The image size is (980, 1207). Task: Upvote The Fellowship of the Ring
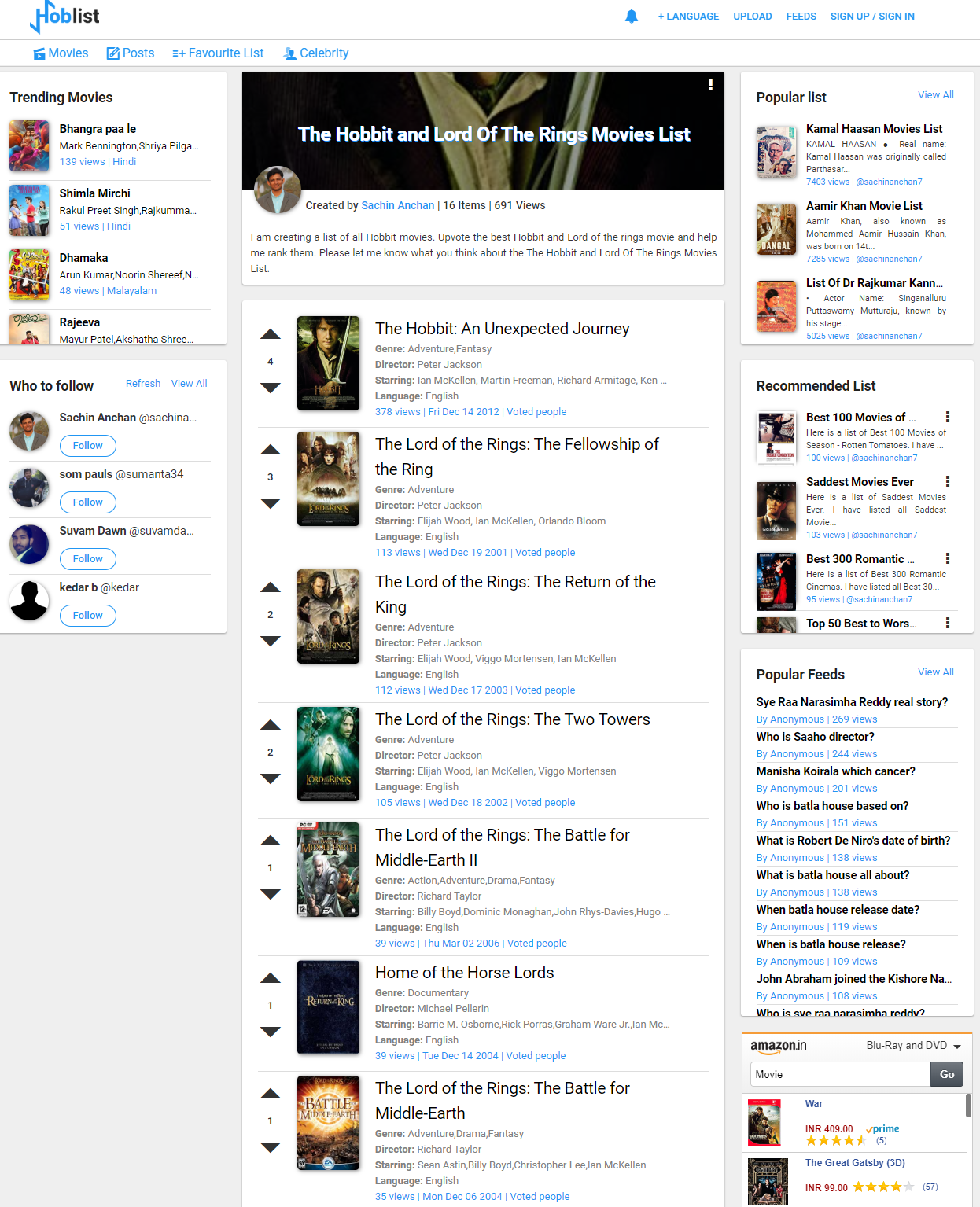(x=271, y=450)
